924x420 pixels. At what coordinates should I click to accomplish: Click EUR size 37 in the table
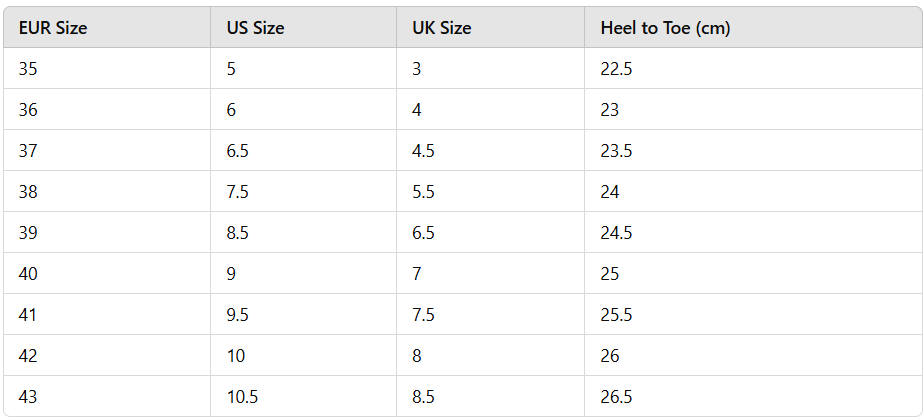(x=28, y=151)
